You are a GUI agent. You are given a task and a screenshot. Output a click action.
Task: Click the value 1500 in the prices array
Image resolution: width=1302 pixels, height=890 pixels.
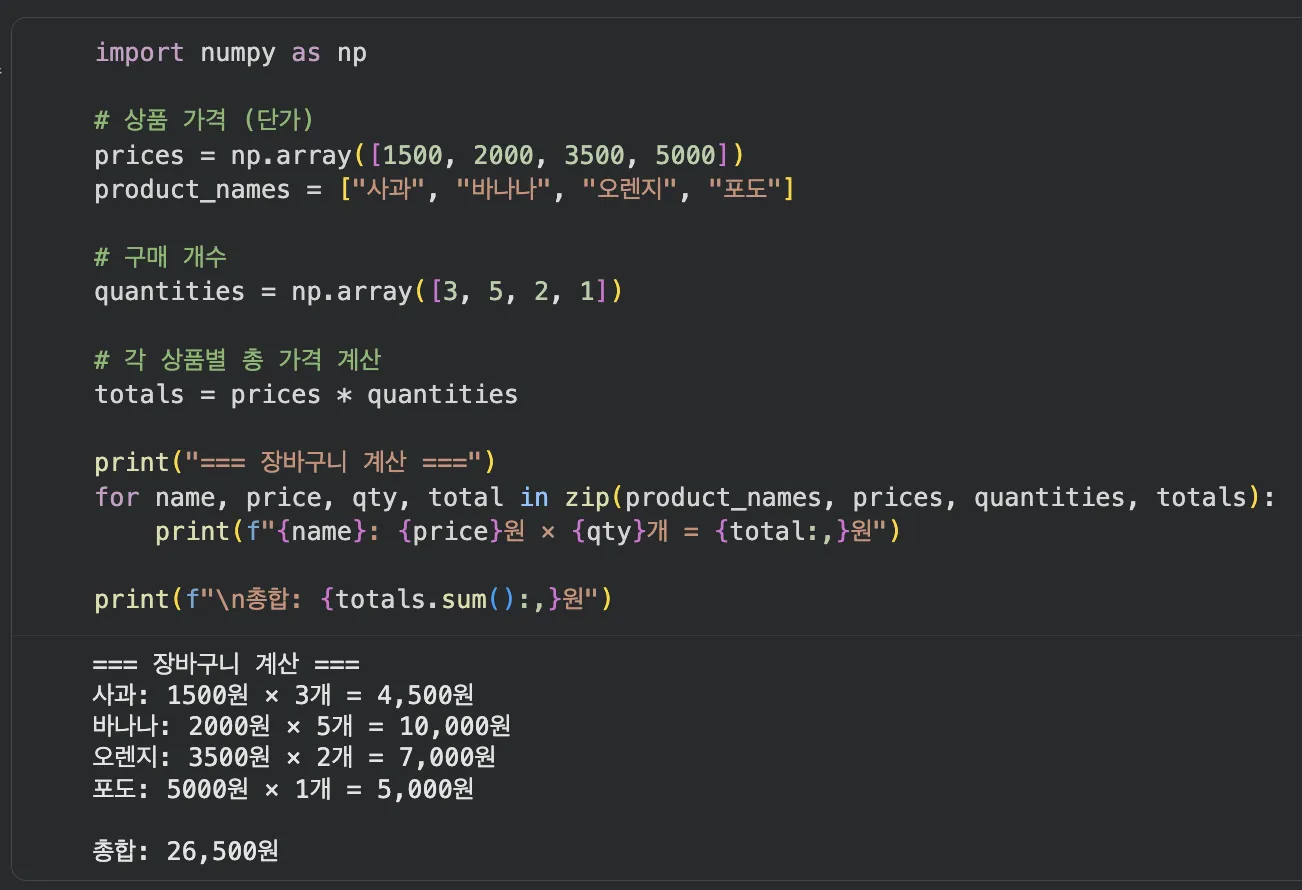[x=412, y=155]
